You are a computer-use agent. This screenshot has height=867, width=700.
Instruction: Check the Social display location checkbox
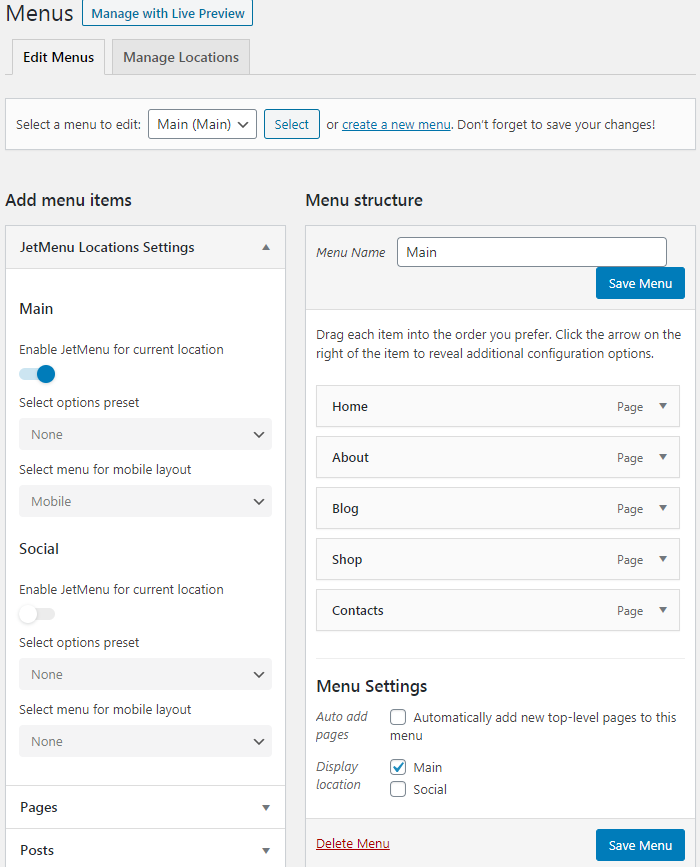point(398,789)
